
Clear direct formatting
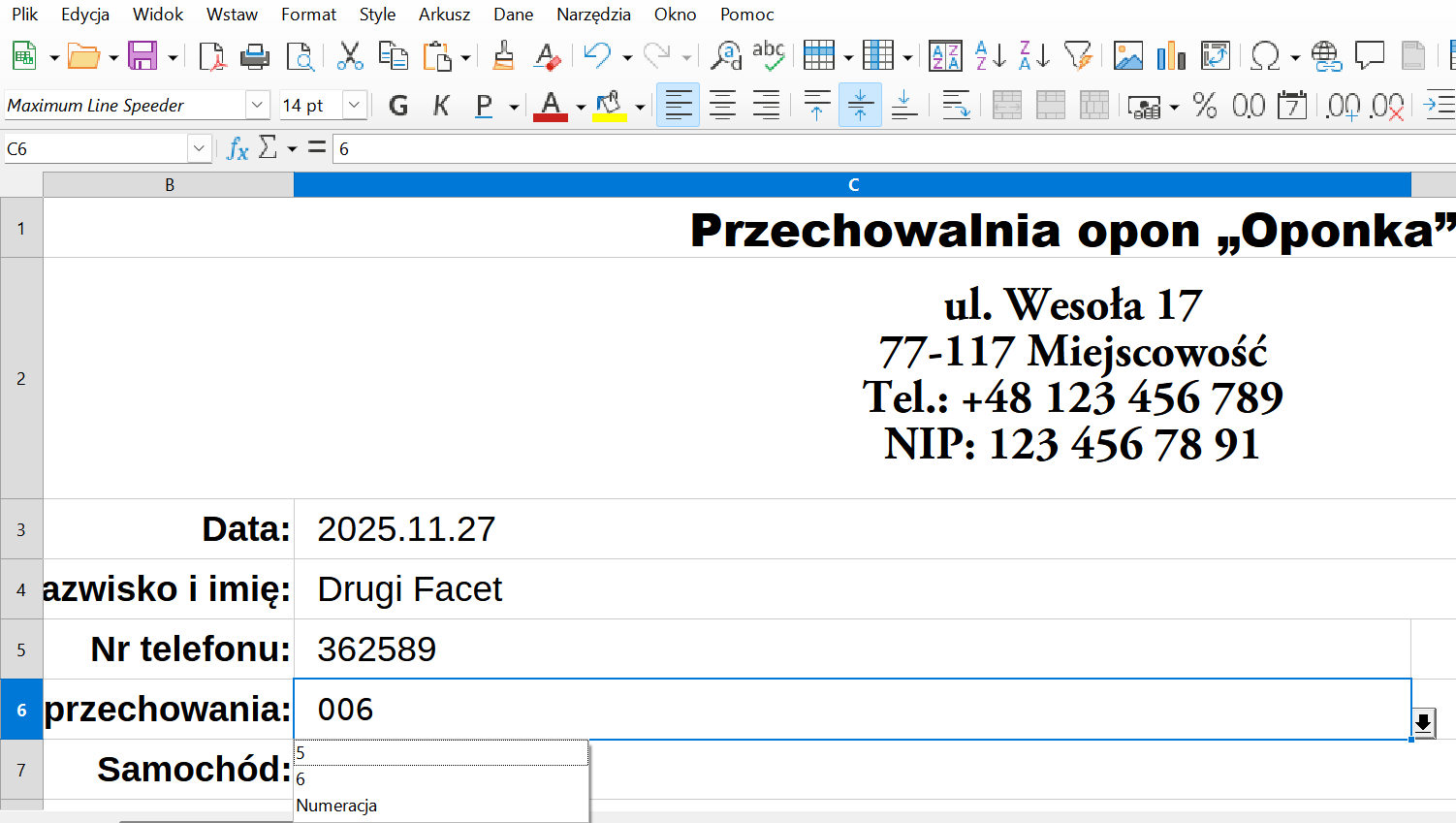point(547,56)
